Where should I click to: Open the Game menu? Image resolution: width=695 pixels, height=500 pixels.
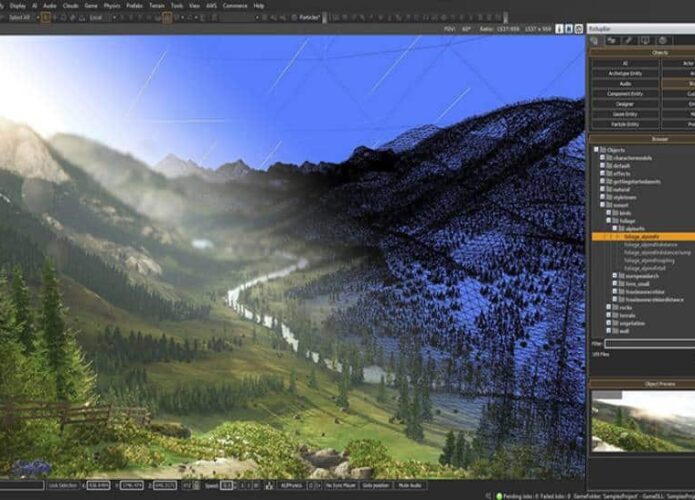tap(91, 6)
